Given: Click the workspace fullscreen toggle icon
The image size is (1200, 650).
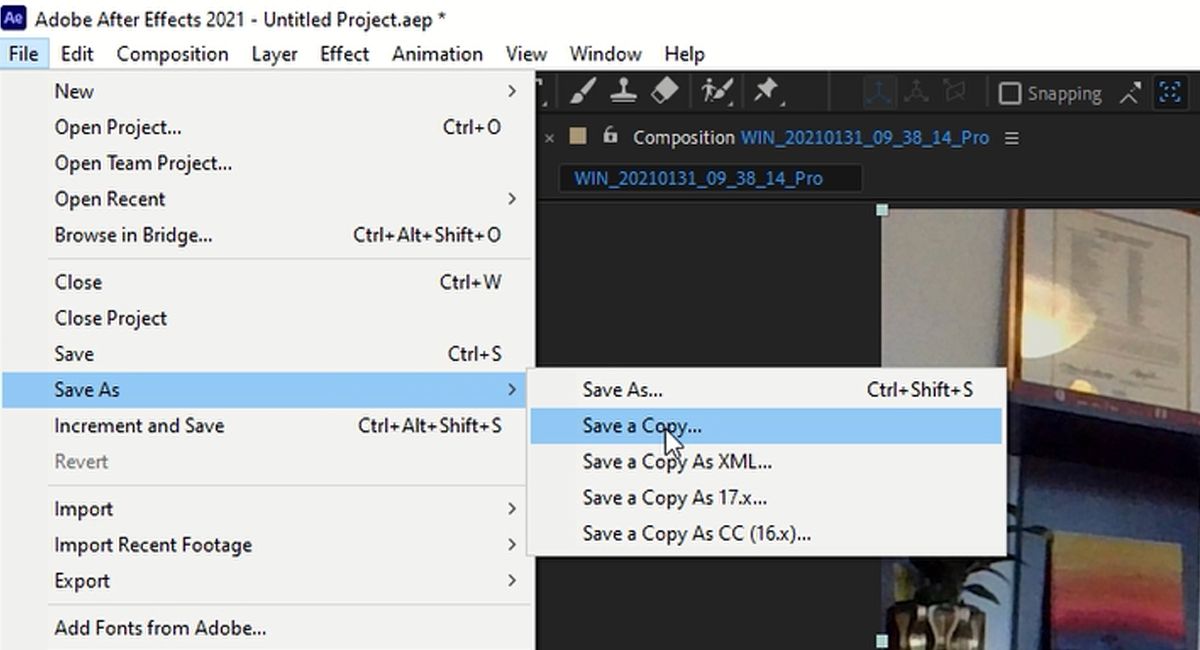Looking at the screenshot, I should click(x=1170, y=92).
